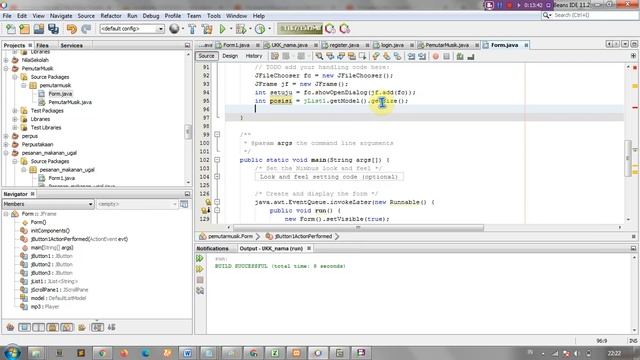Screen dimensions: 640x360
Task: Click the Undo toolbar icon
Action: coord(71,29)
